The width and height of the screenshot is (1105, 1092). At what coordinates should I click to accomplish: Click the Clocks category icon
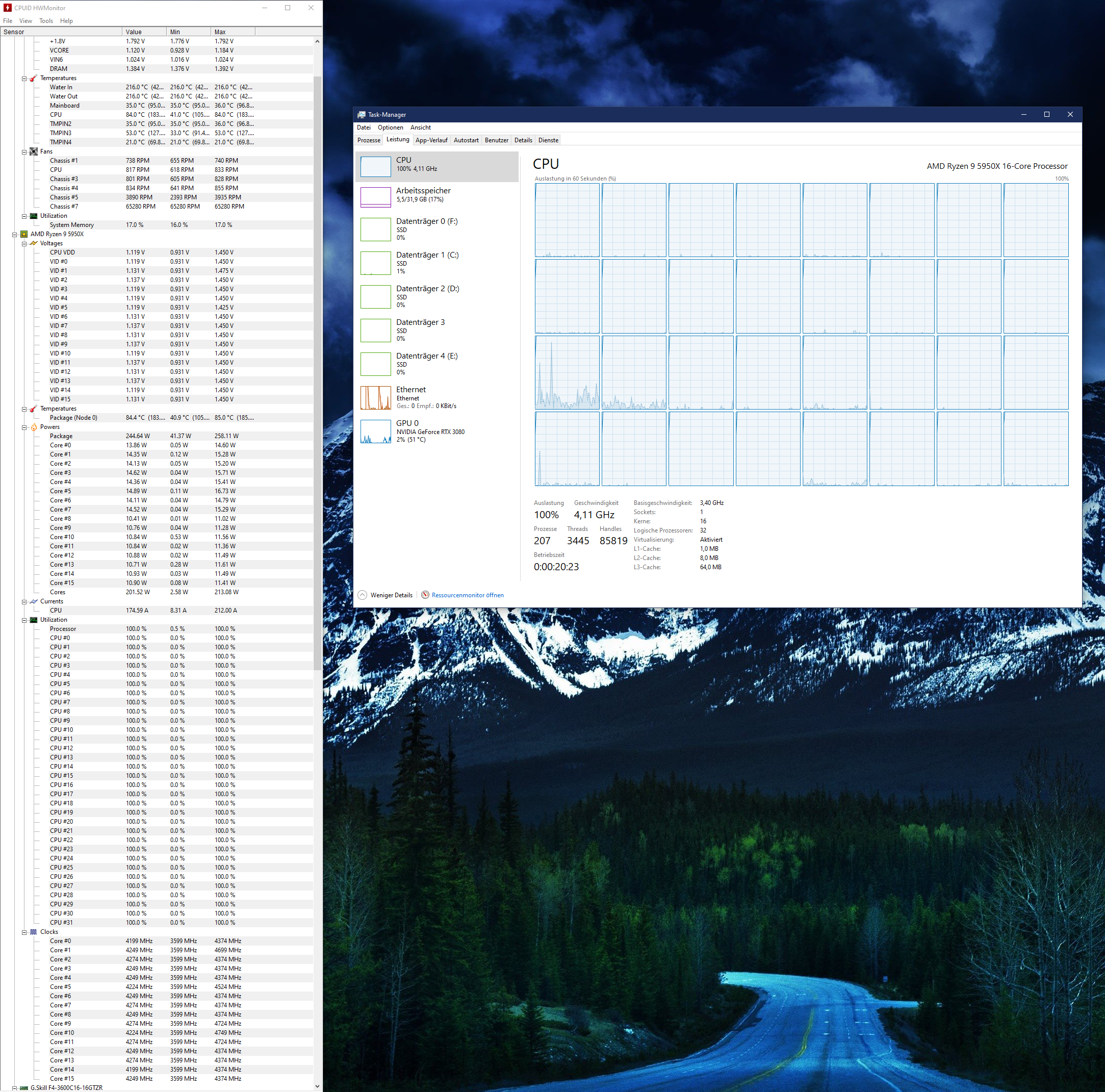(34, 932)
